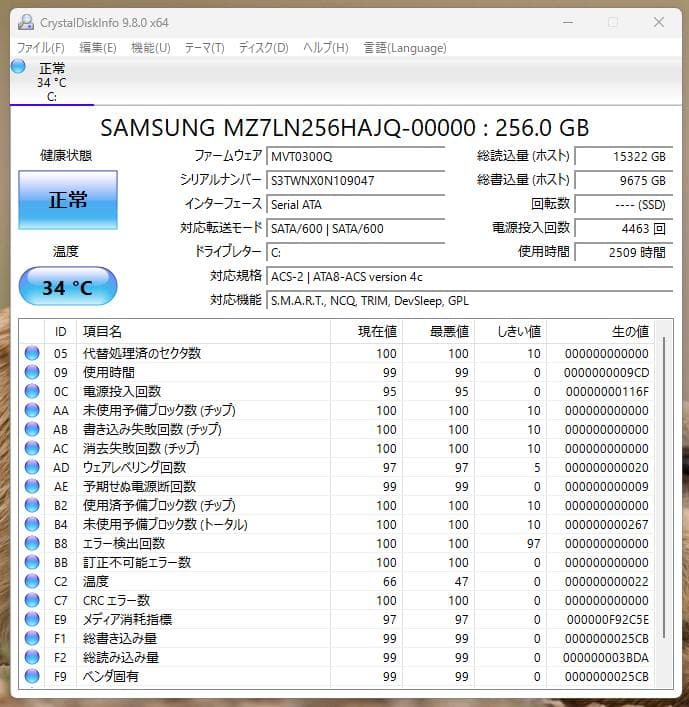This screenshot has height=707, width=689.
Task: Click the features field S.M.A.R.T., NCQ, TRIM
Action: [x=469, y=301]
